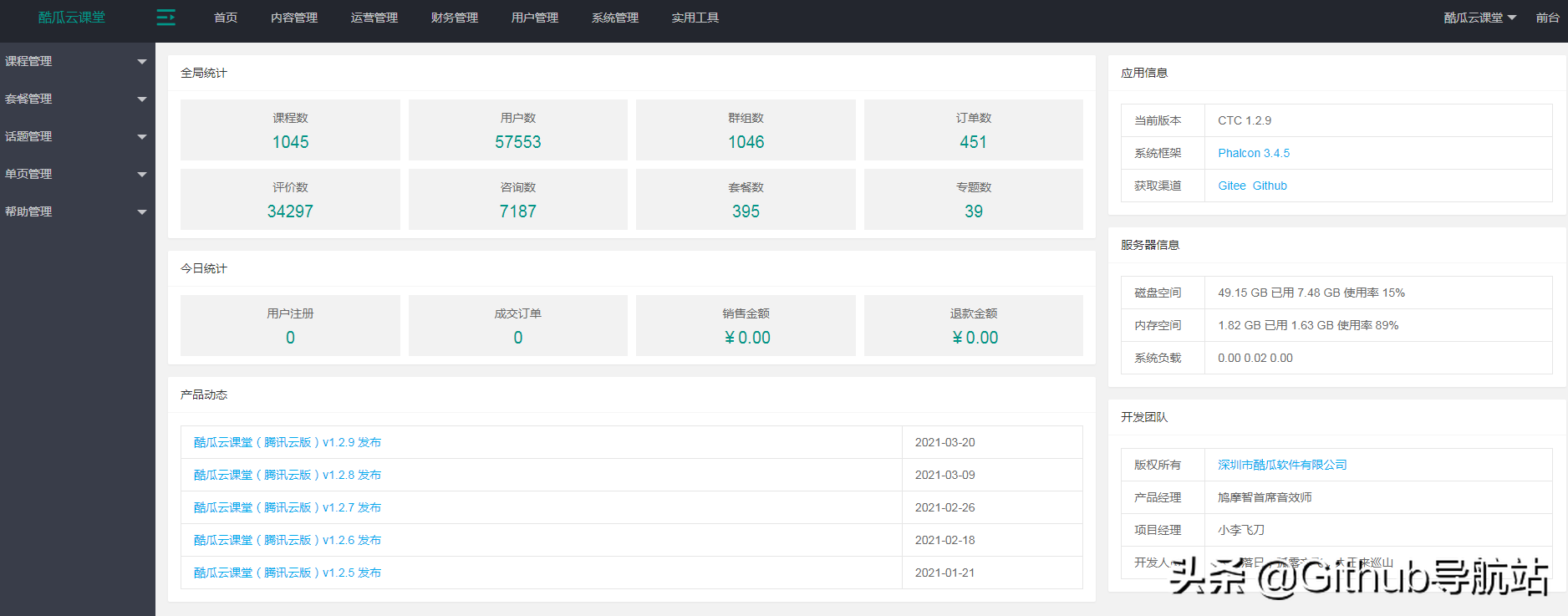
Task: Open the Github link
Action: 1270,186
